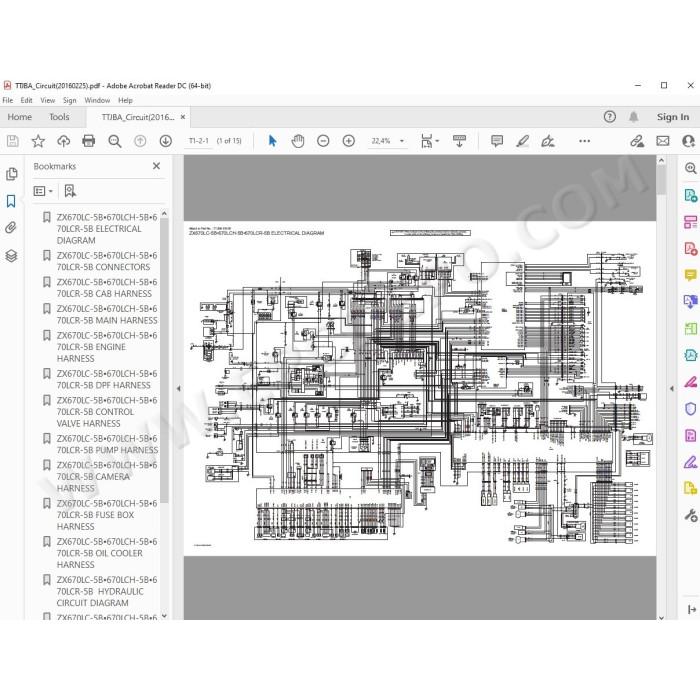The width and height of the screenshot is (700, 700).
Task: Activate the Hand pan tool
Action: point(298,141)
